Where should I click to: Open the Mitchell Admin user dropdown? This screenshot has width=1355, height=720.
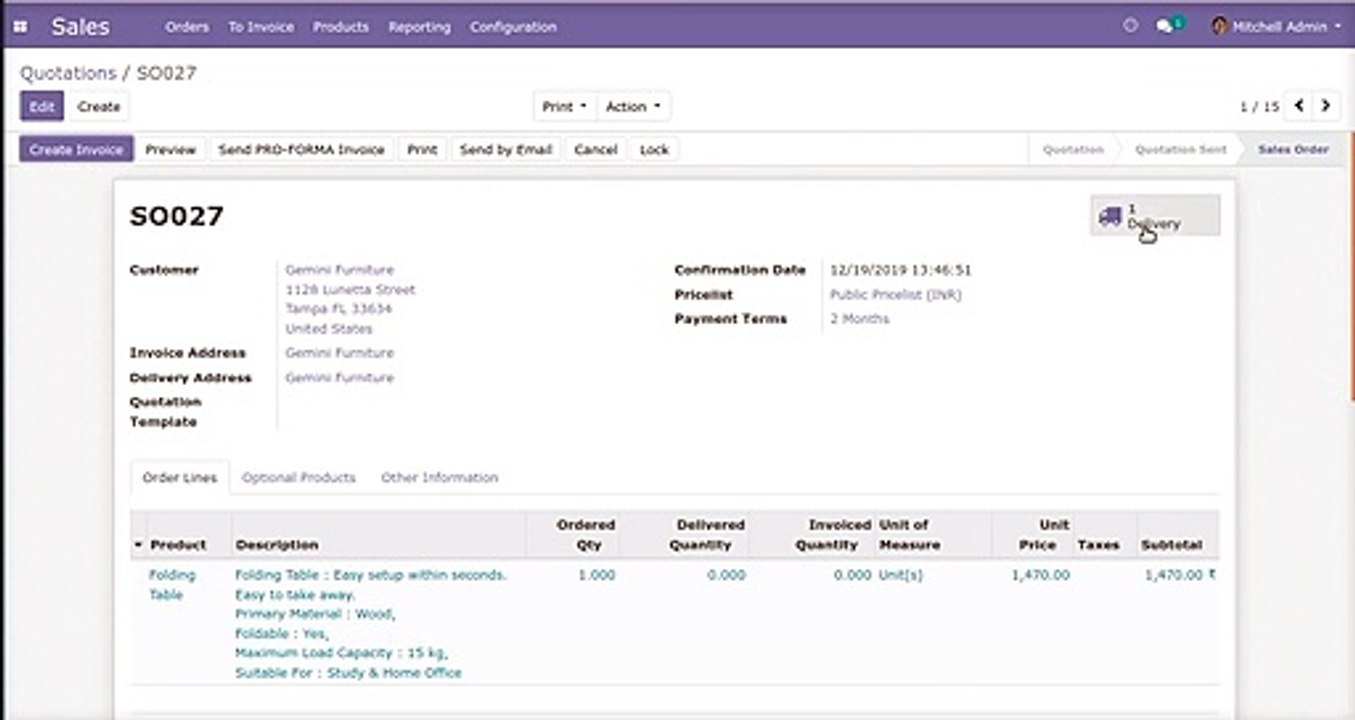point(1276,27)
